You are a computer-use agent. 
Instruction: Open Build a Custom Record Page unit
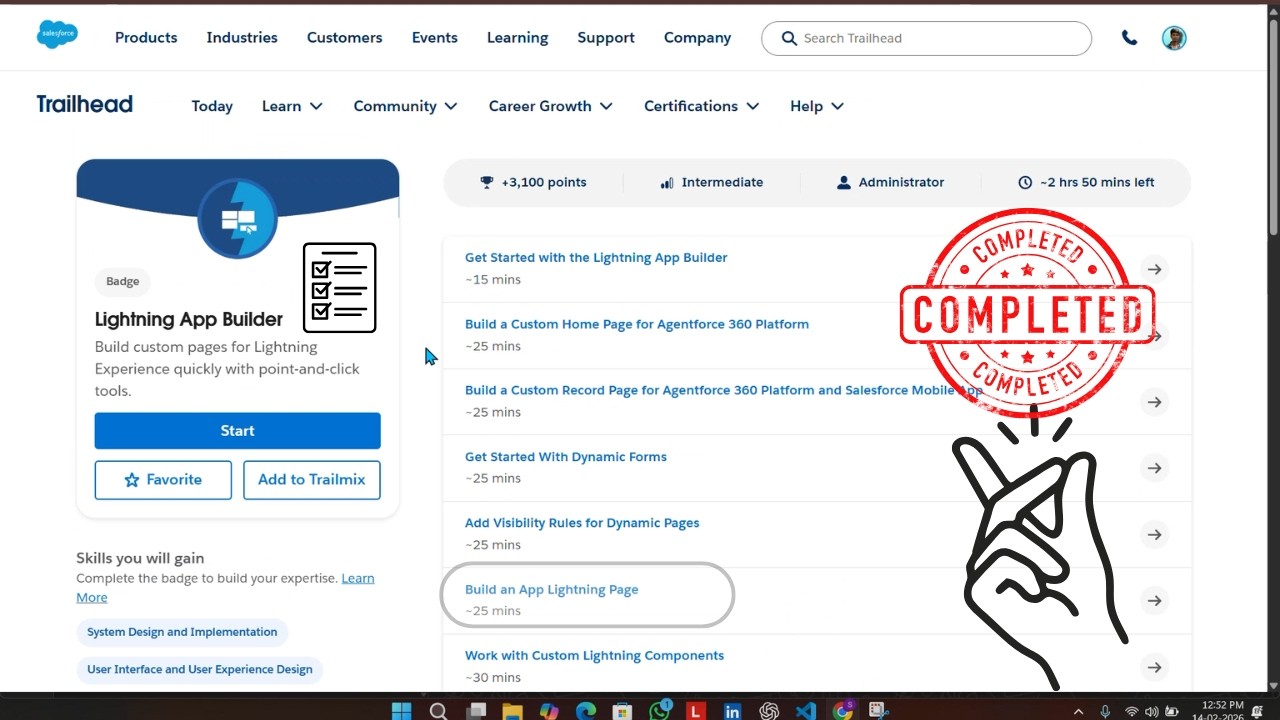[723, 390]
